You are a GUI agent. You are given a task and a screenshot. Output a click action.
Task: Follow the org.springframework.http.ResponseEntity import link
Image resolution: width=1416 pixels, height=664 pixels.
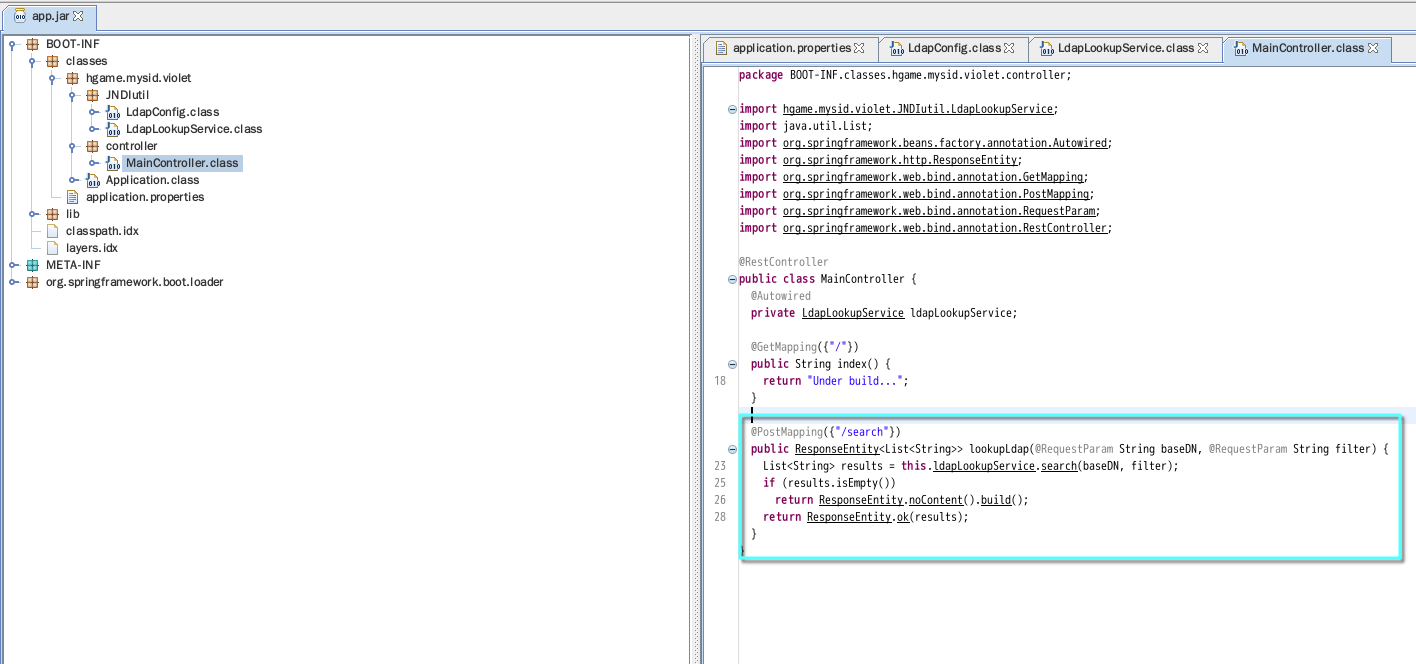900,160
